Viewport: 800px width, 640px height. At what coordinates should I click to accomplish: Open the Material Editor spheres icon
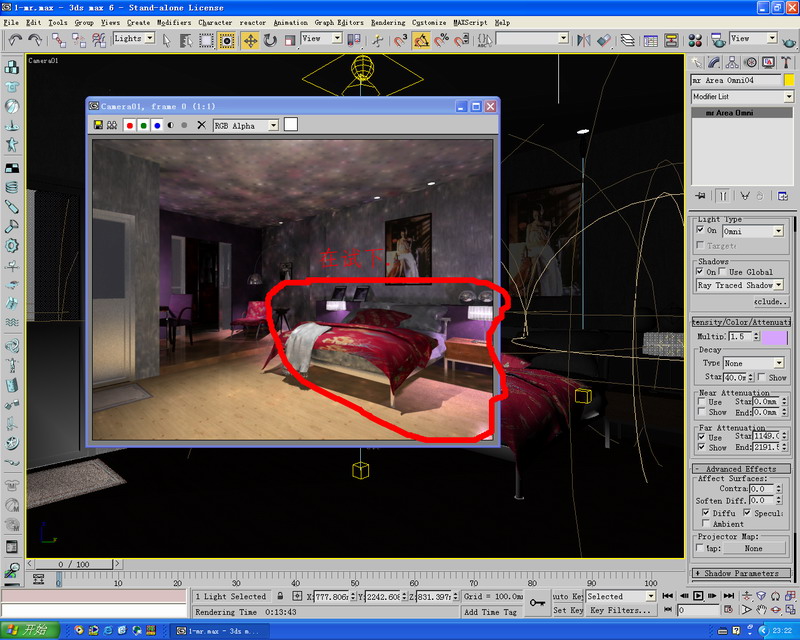(695, 40)
